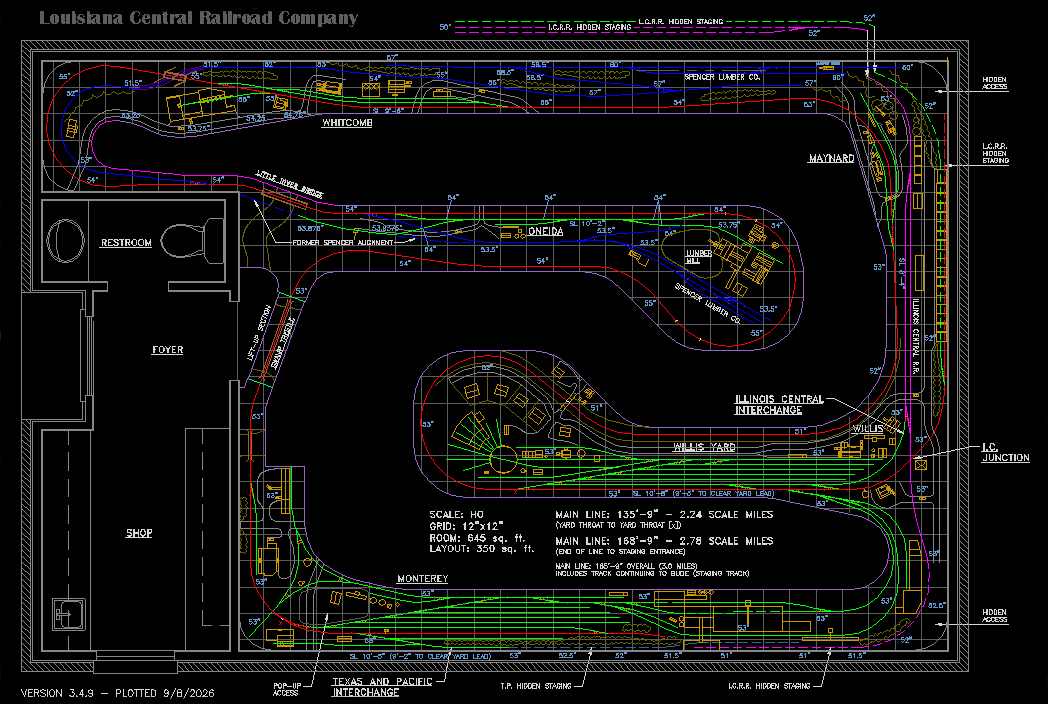
Task: Select the MAYNARD town label
Action: click(x=831, y=158)
